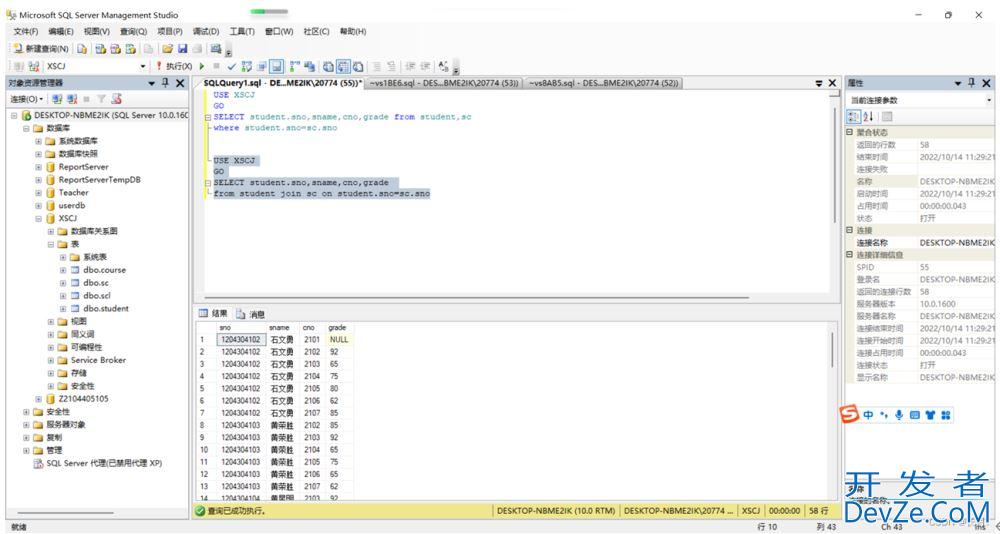
Task: Expand the dbo.course table node
Action: click(63, 271)
